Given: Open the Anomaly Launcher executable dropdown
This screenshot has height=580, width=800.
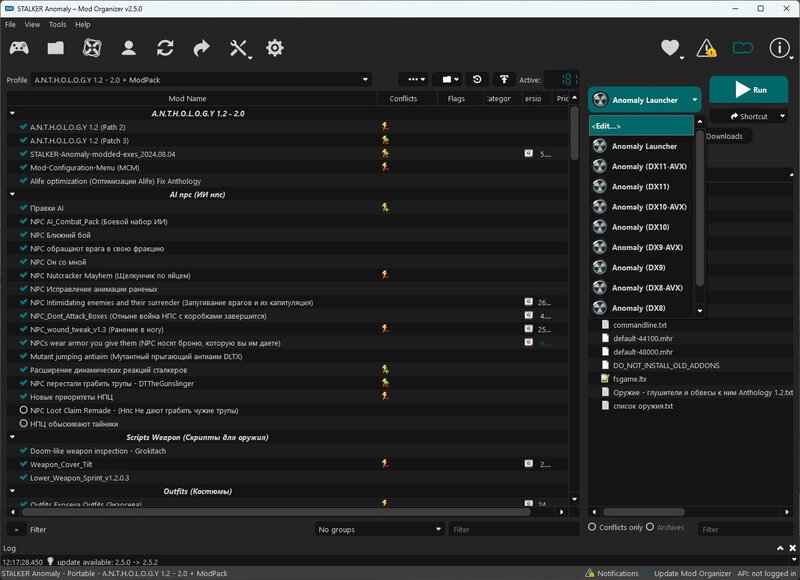Looking at the screenshot, I should point(645,100).
